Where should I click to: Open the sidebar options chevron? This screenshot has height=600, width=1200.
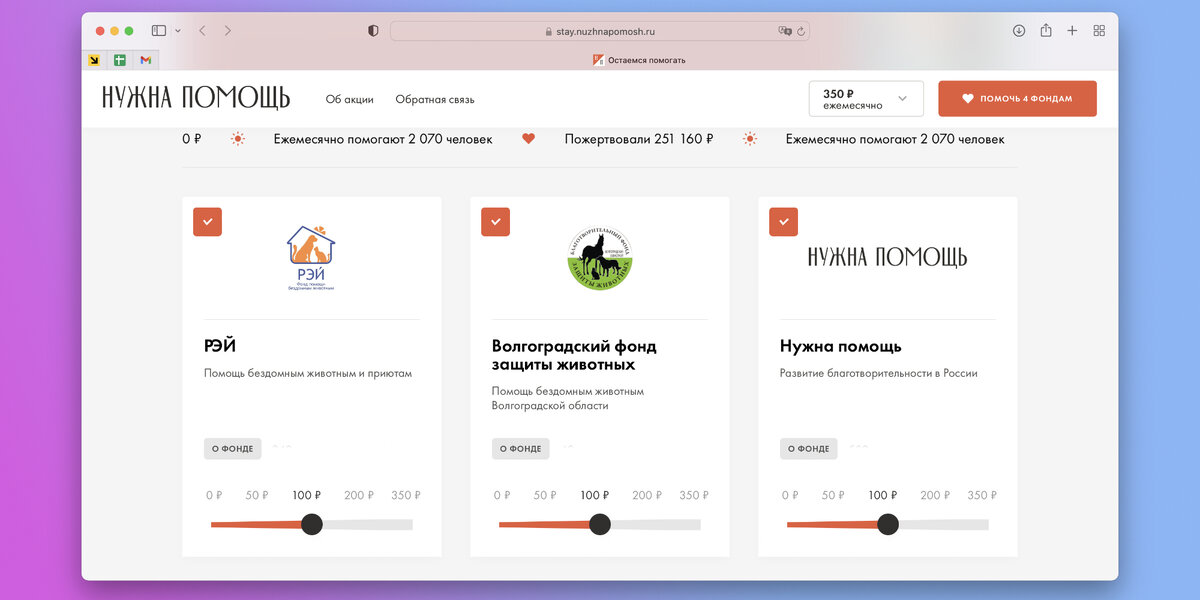pyautogui.click(x=178, y=31)
